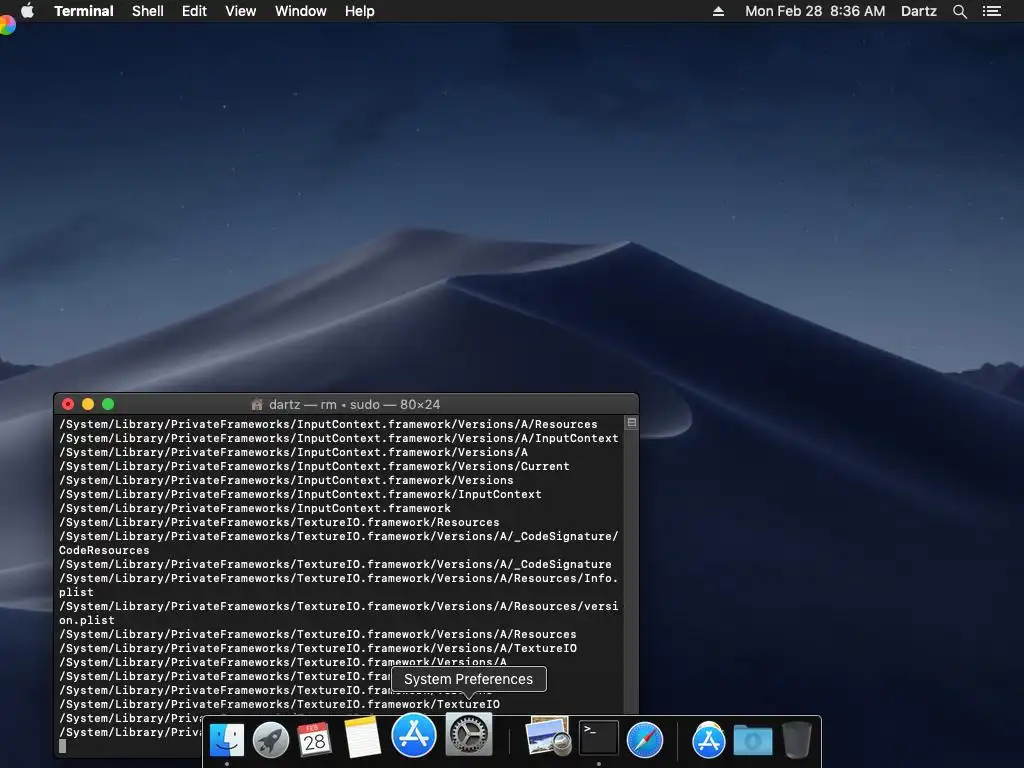Click the date and time in menu bar

(x=815, y=11)
